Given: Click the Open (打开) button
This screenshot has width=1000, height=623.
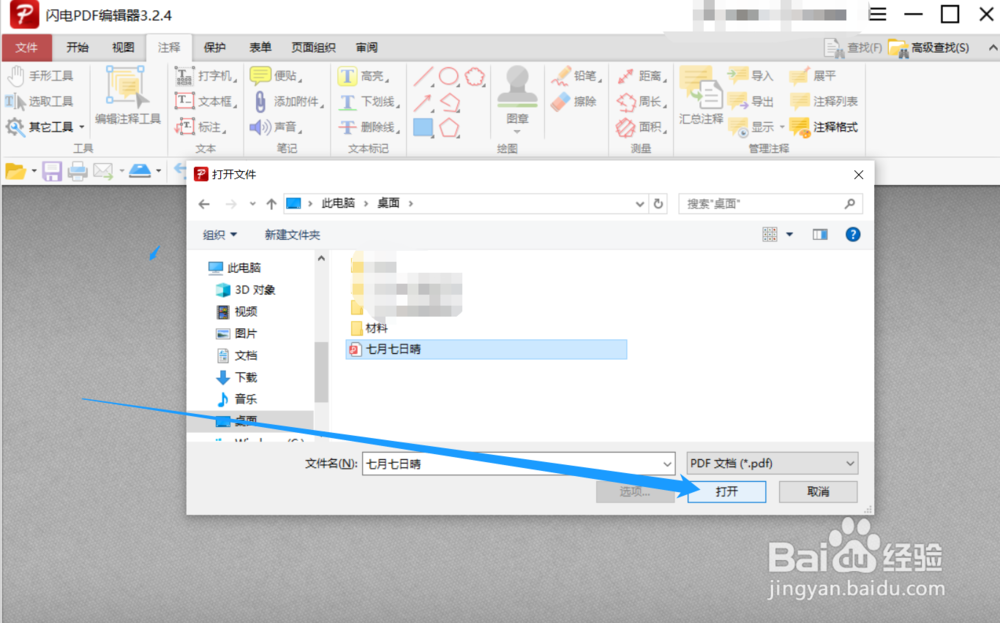Looking at the screenshot, I should click(726, 492).
